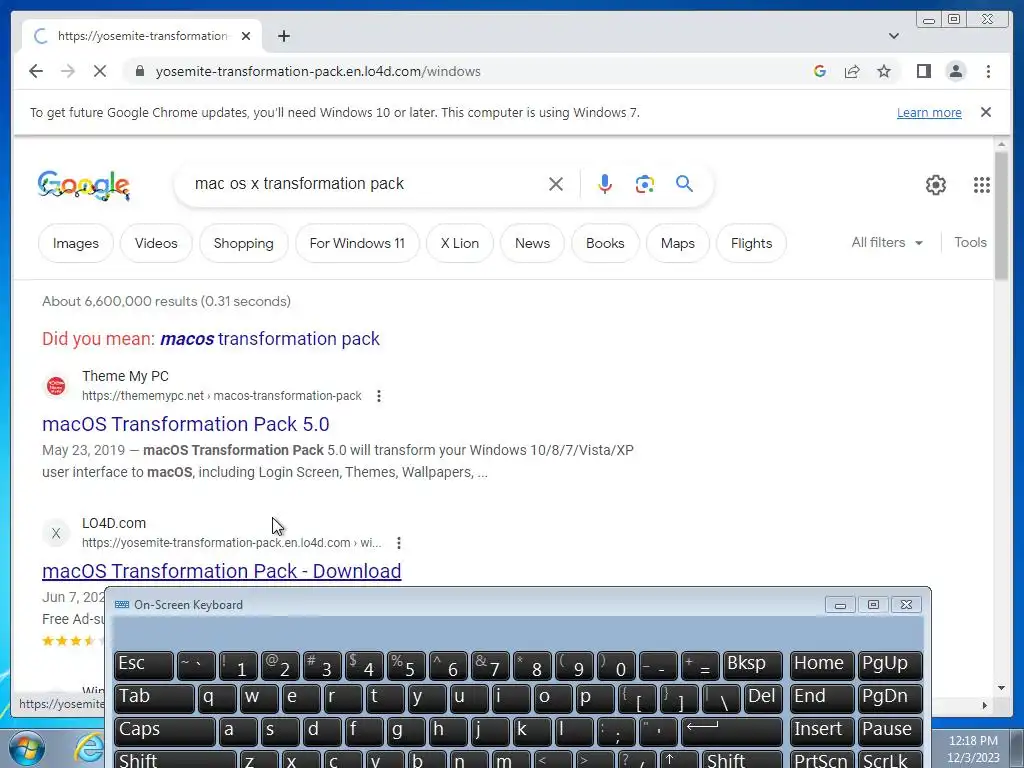Go to Google home via the logo
This screenshot has height=768, width=1024.
[x=84, y=185]
